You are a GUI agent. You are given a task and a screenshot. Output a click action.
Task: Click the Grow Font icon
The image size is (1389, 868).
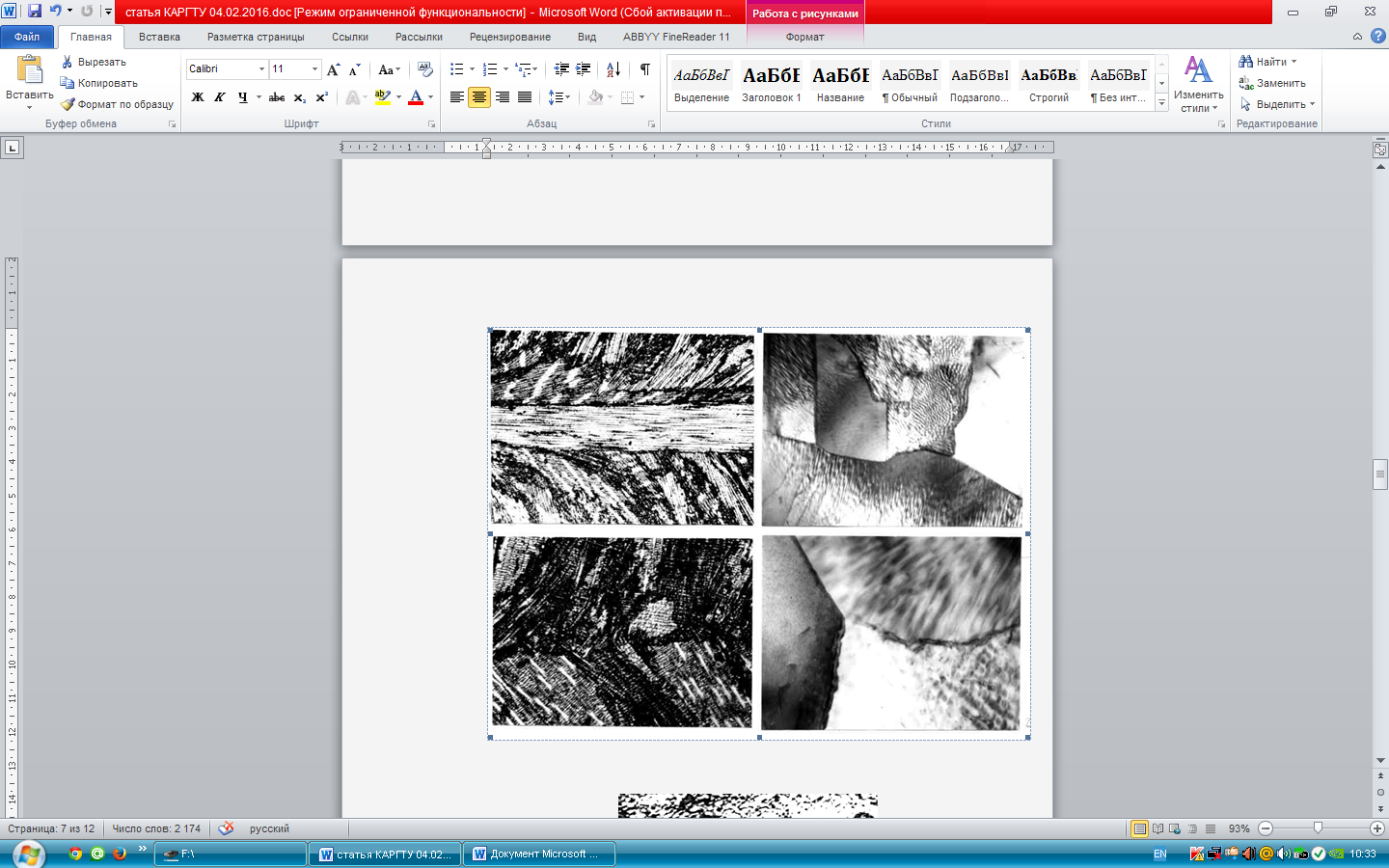(x=334, y=69)
